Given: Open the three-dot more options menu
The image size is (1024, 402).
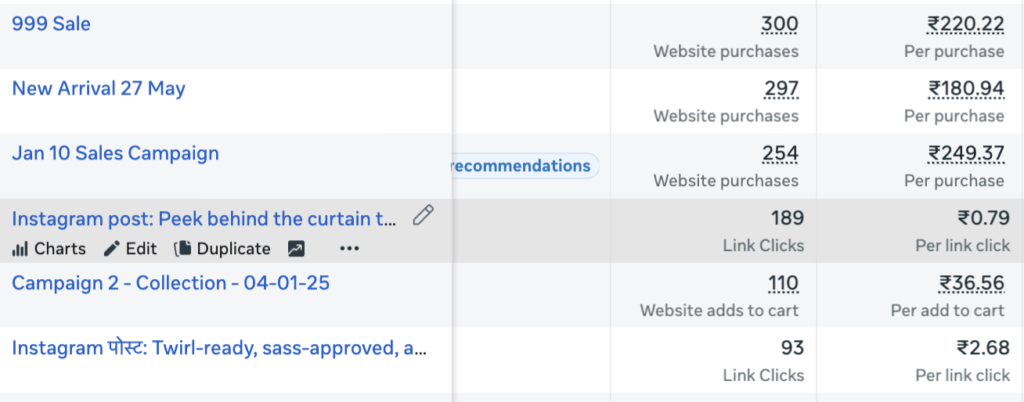Looking at the screenshot, I should [x=348, y=249].
